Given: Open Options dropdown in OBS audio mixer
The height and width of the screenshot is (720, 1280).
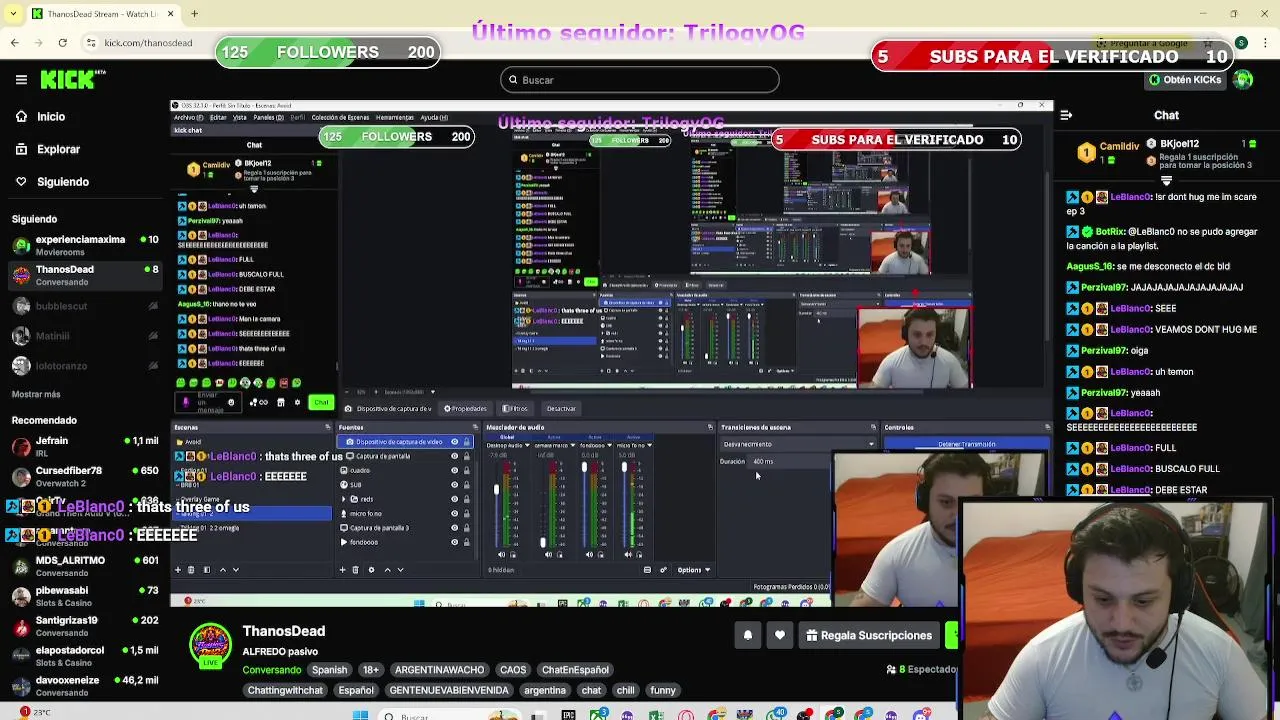Looking at the screenshot, I should (x=694, y=570).
